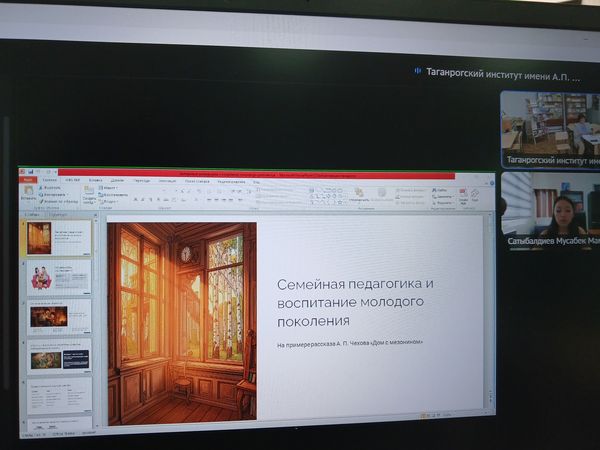
Task: Expand the Раздел (Section) dropdown
Action: 109,201
